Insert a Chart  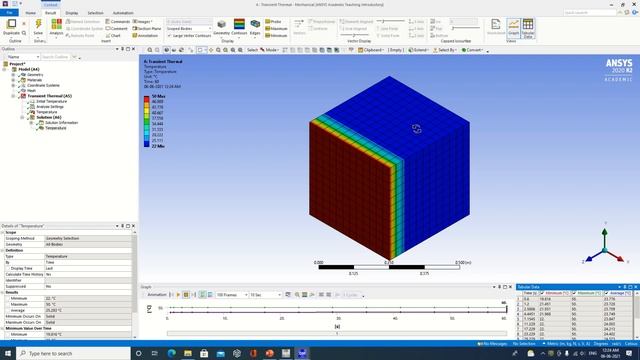coord(113,36)
